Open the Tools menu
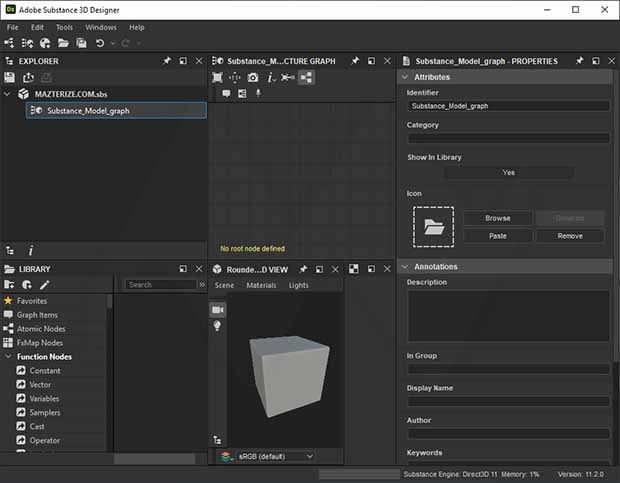The width and height of the screenshot is (620, 483). click(64, 27)
